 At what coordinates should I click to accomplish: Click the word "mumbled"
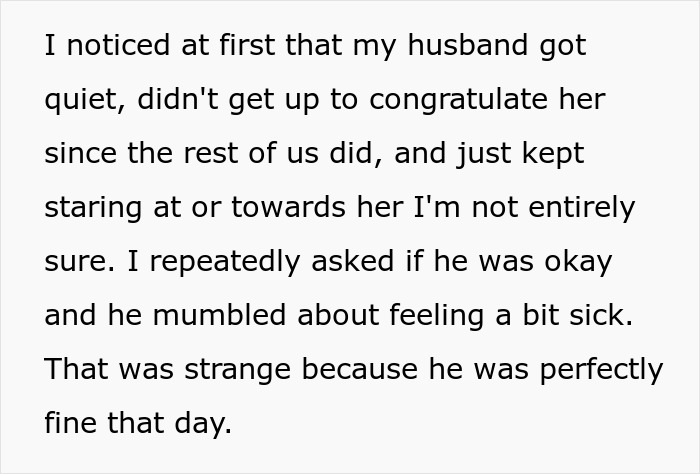pos(219,315)
